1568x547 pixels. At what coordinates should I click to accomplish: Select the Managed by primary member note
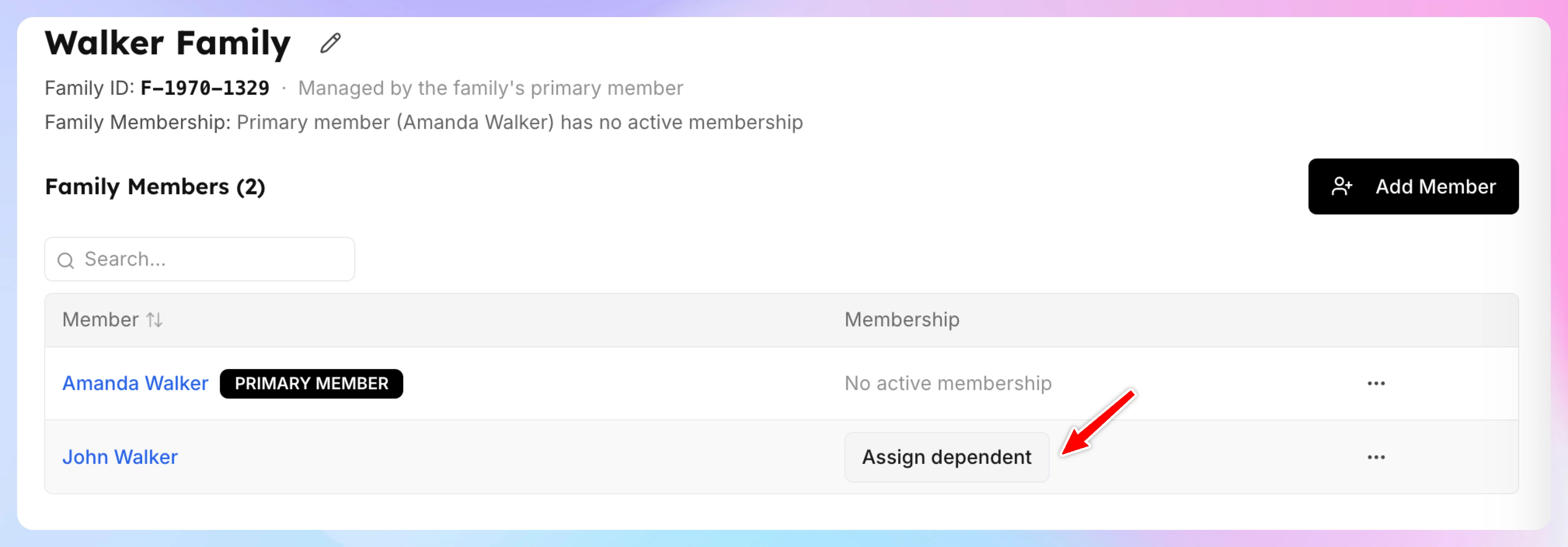point(491,88)
